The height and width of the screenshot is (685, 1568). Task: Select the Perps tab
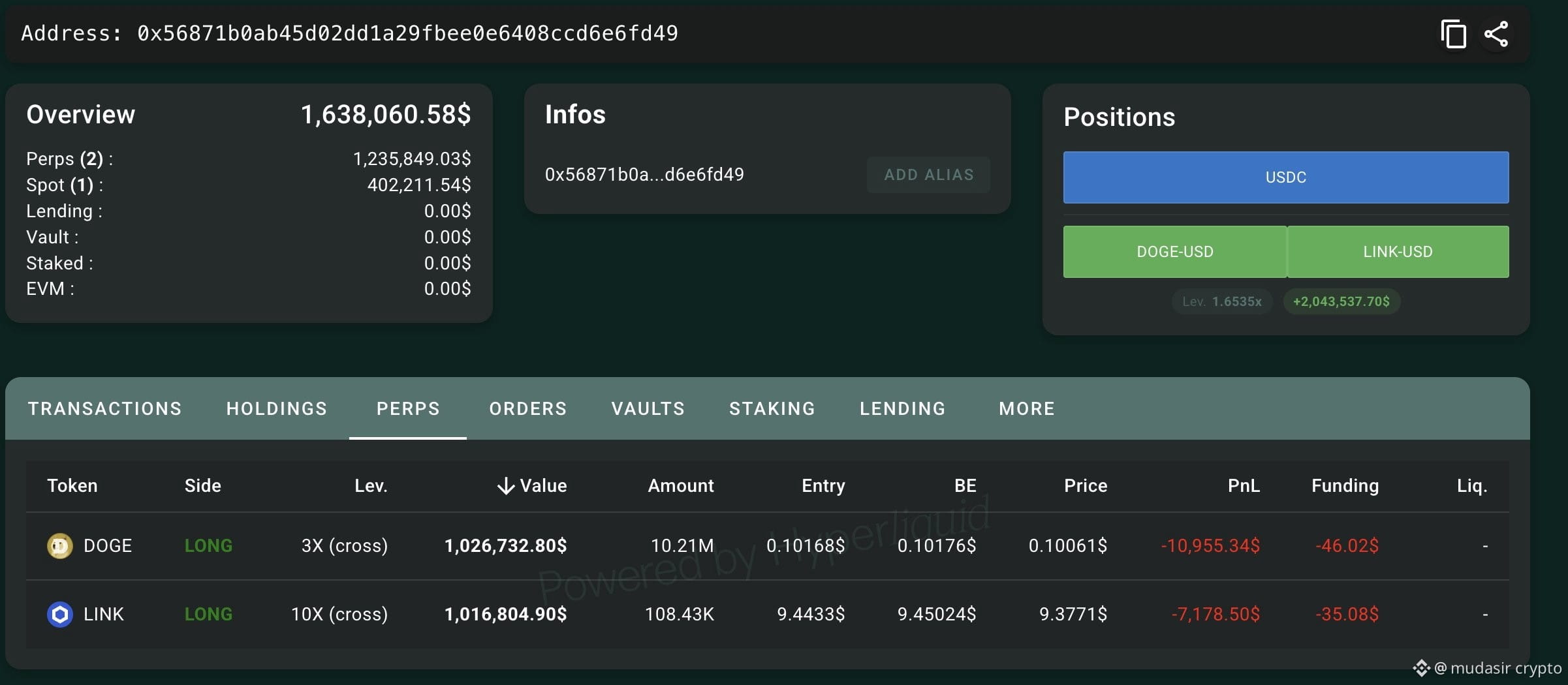tap(408, 408)
